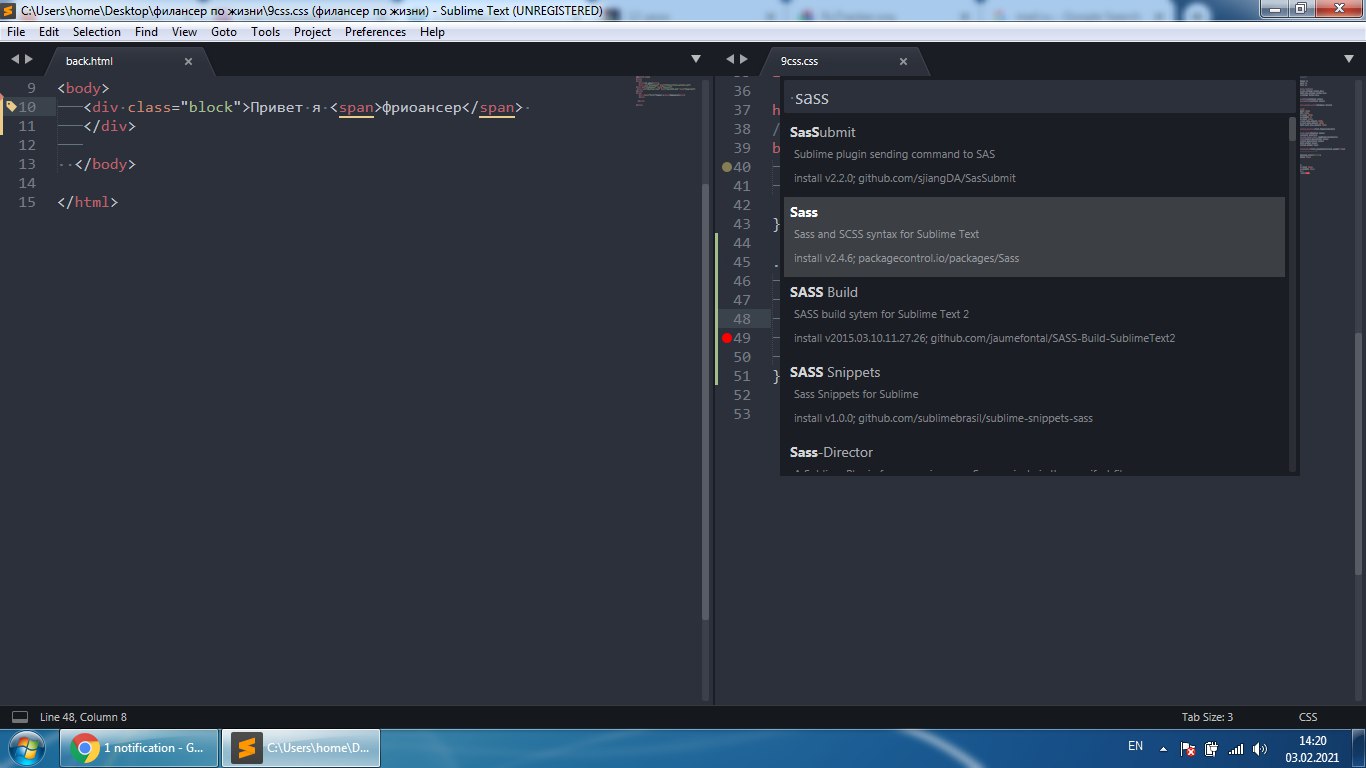1366x768 pixels.
Task: Click the bookmark tag icon on line 10
Action: pyautogui.click(x=11, y=106)
